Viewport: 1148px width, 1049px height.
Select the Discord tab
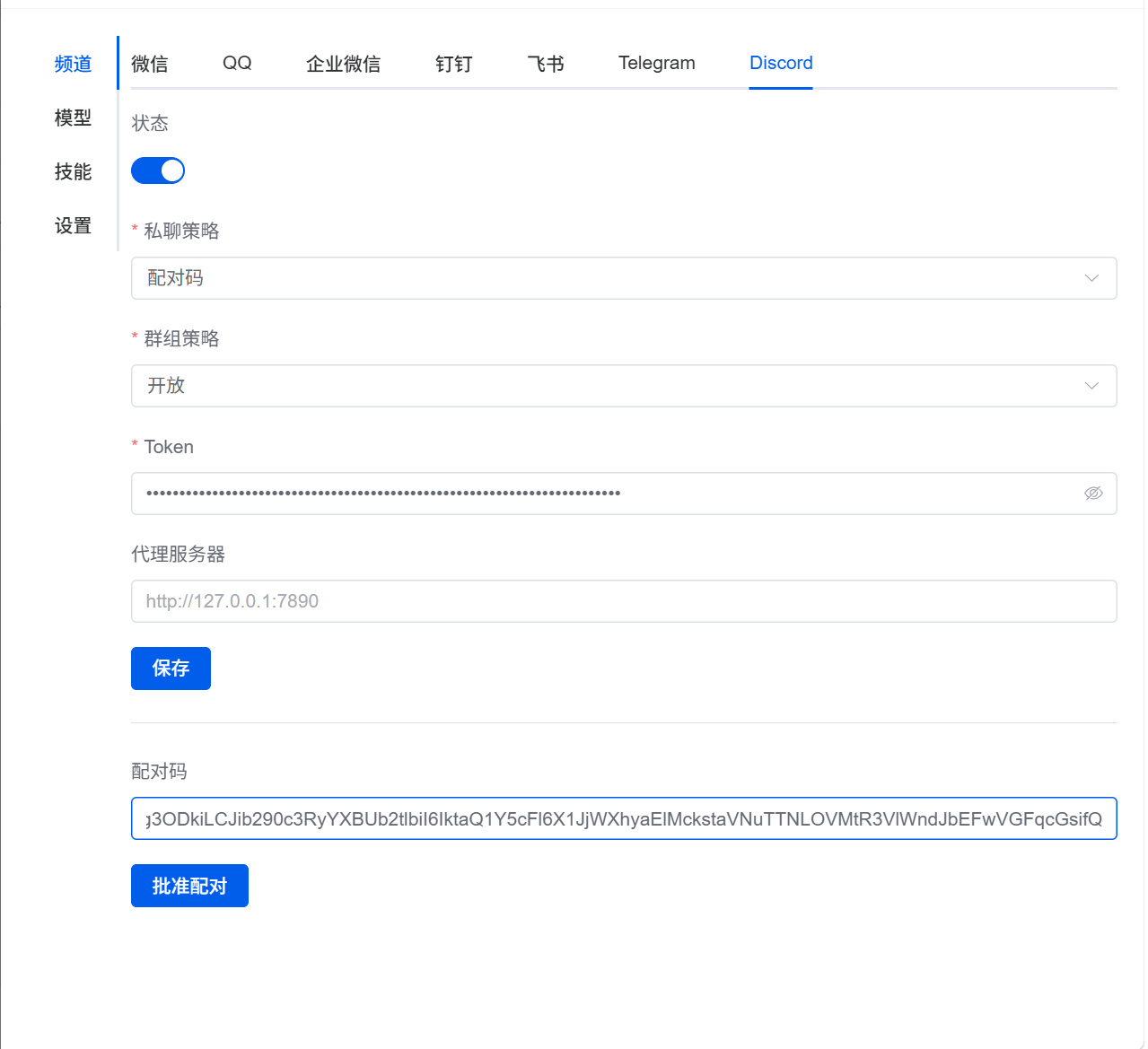pos(781,64)
